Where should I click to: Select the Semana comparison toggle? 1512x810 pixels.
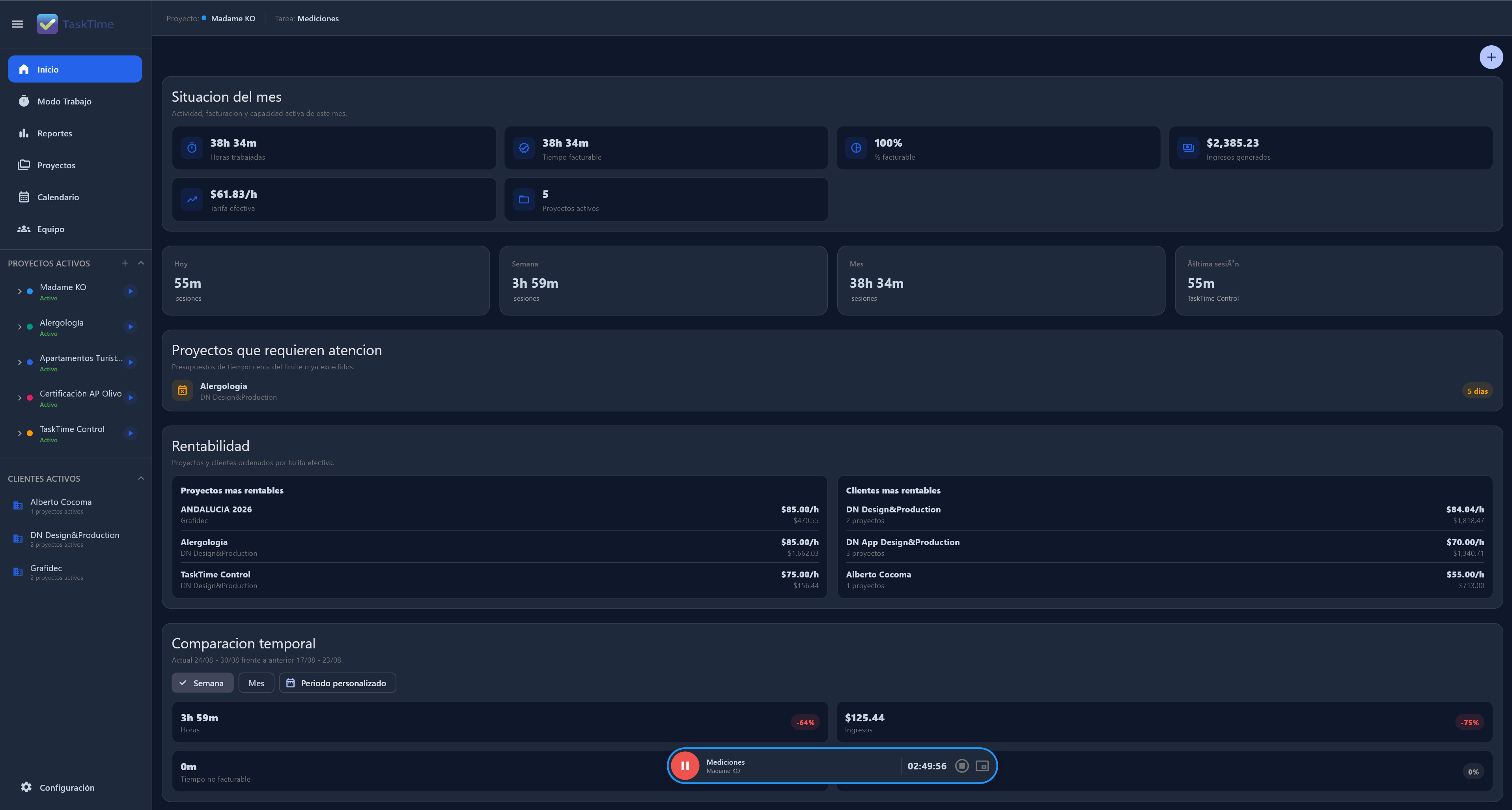pos(202,683)
